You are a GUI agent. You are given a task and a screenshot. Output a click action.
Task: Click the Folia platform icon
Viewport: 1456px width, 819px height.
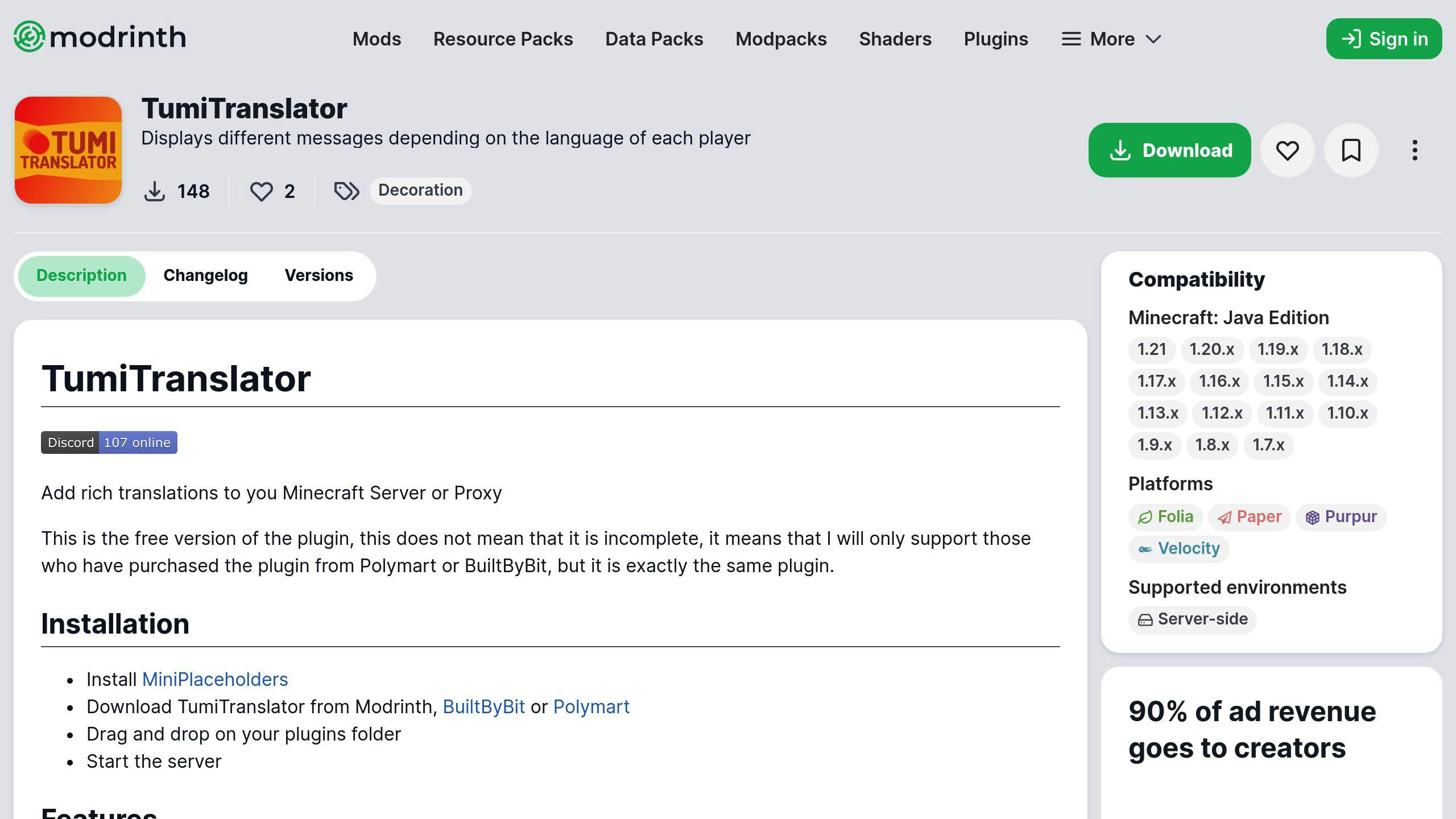(x=1144, y=516)
